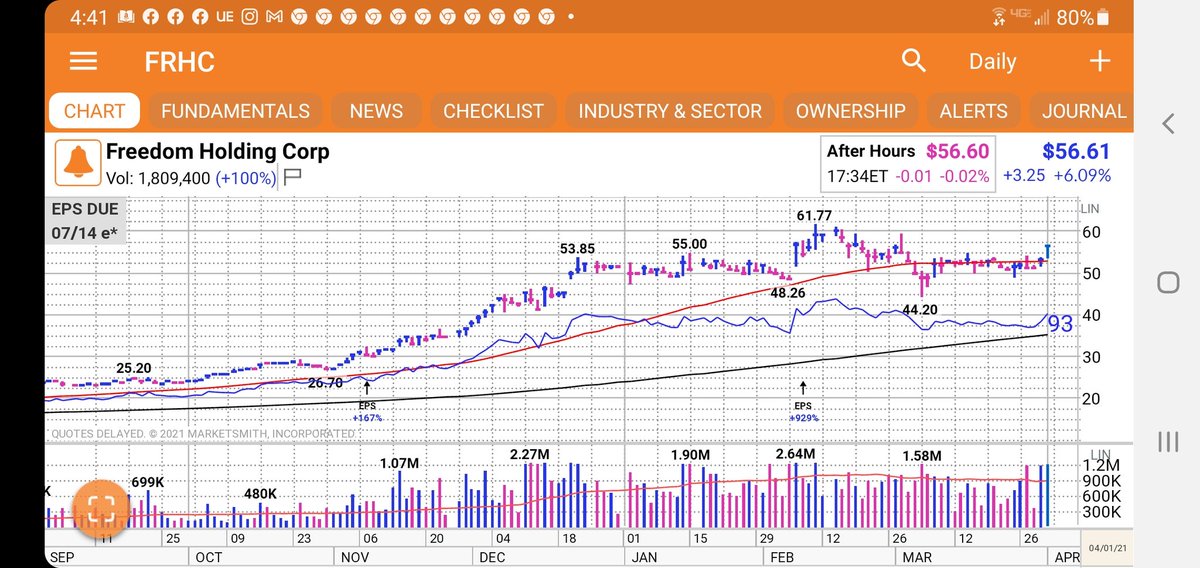Image resolution: width=1200 pixels, height=568 pixels.
Task: Tap the 480K volume label
Action: coord(262,493)
